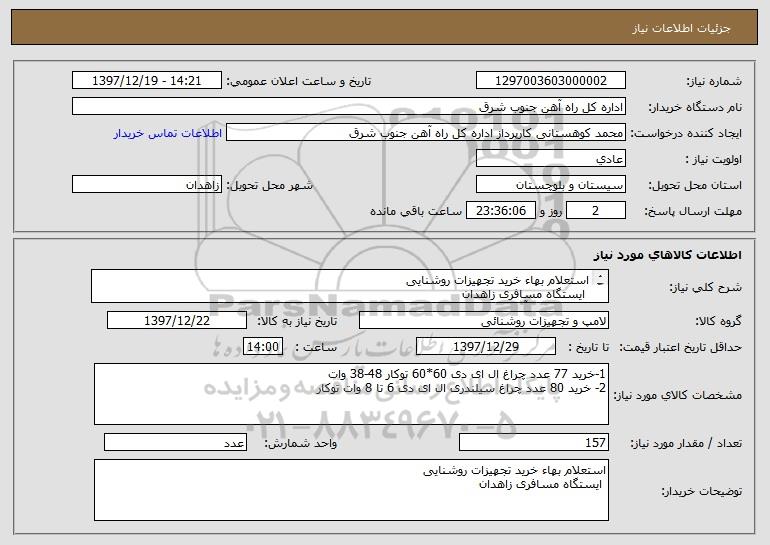Click the label اولویت نیاز
Screen dimensions: 770x545
pos(714,159)
